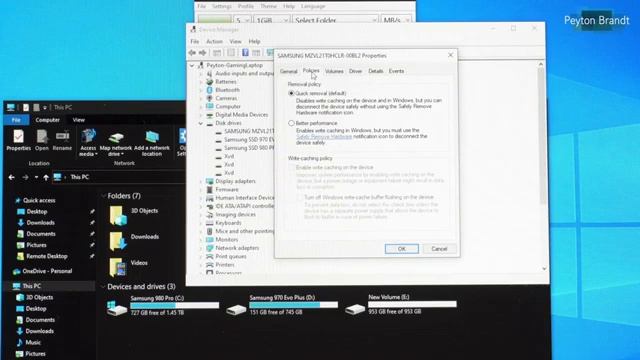Open Computer ribbon tab in File Explorer

click(x=47, y=120)
